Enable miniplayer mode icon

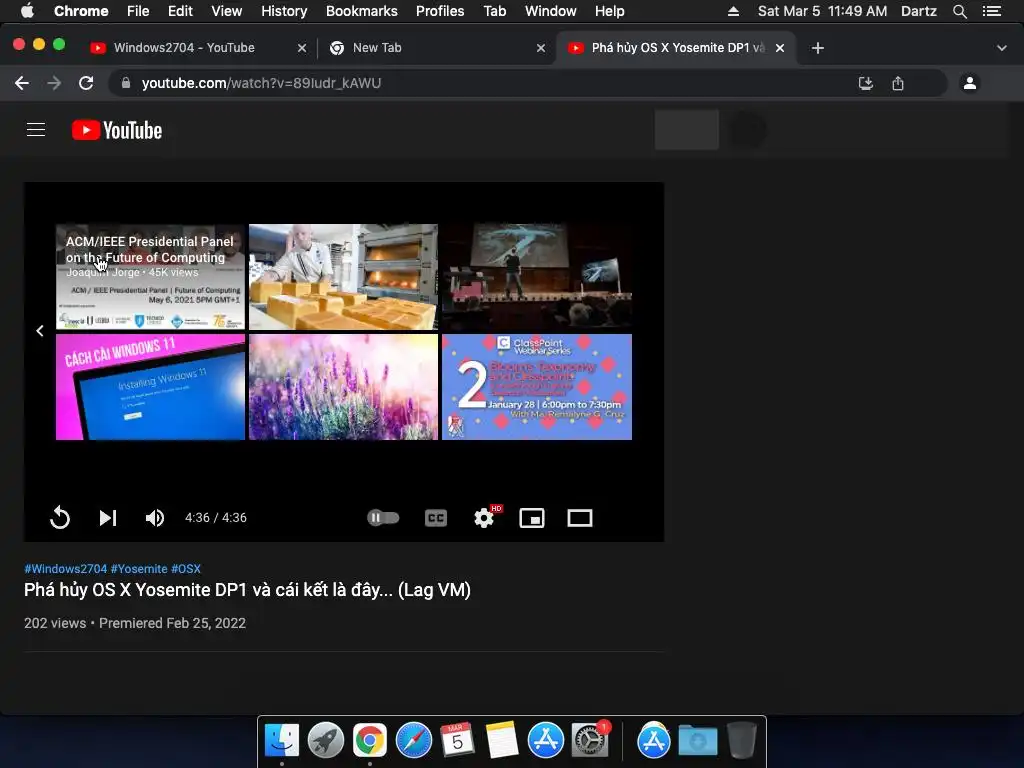pyautogui.click(x=532, y=518)
